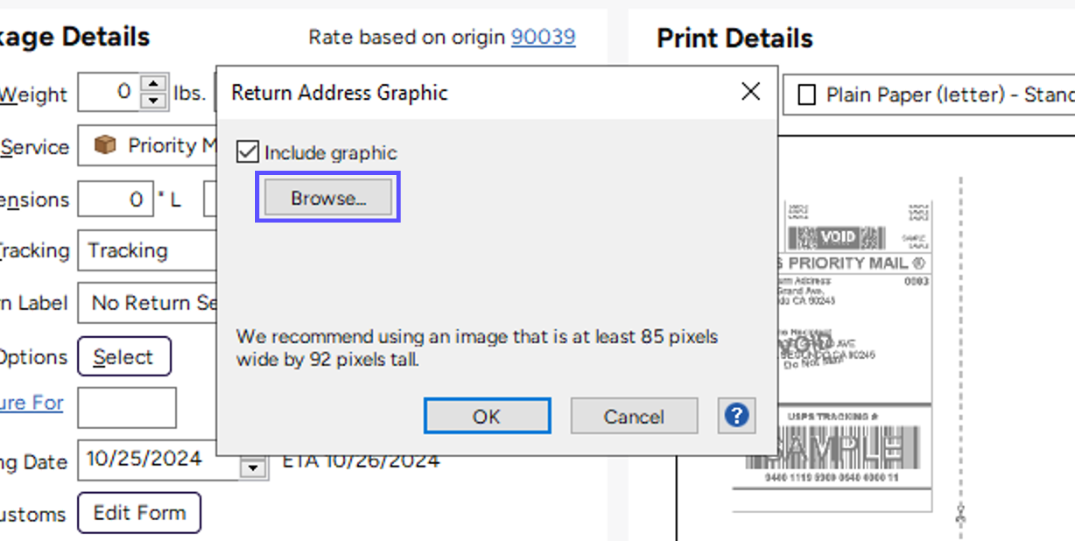The image size is (1075, 541).
Task: Confirm the dialog with OK
Action: click(x=487, y=416)
